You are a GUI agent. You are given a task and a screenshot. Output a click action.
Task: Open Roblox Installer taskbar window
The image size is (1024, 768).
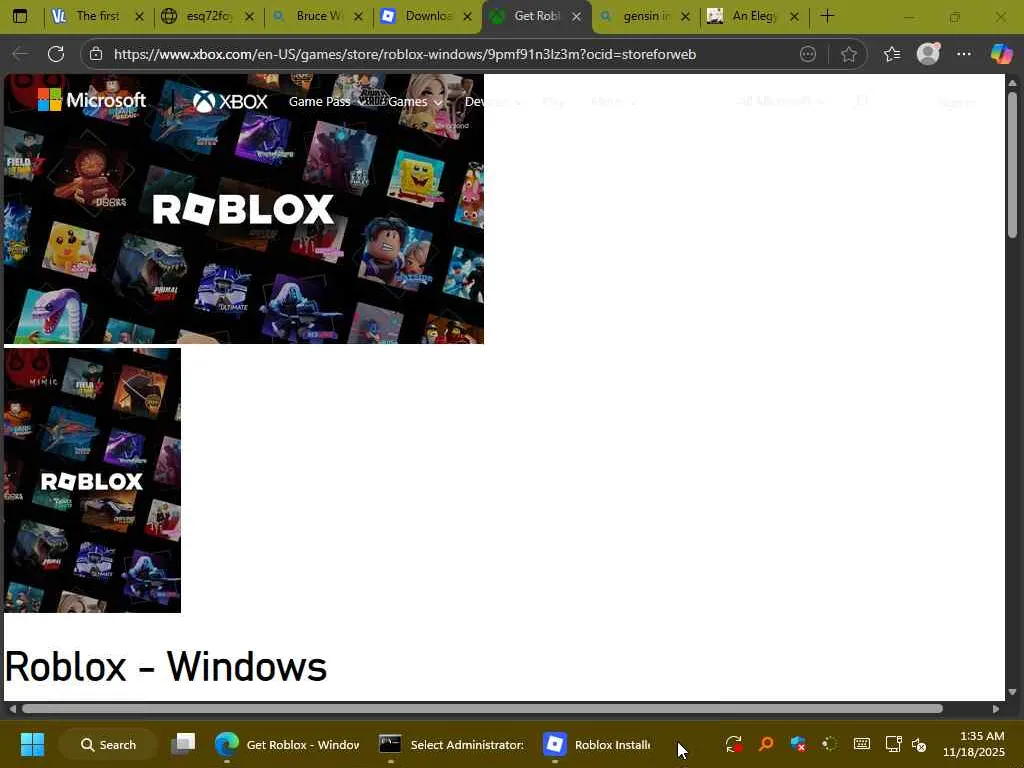[597, 744]
